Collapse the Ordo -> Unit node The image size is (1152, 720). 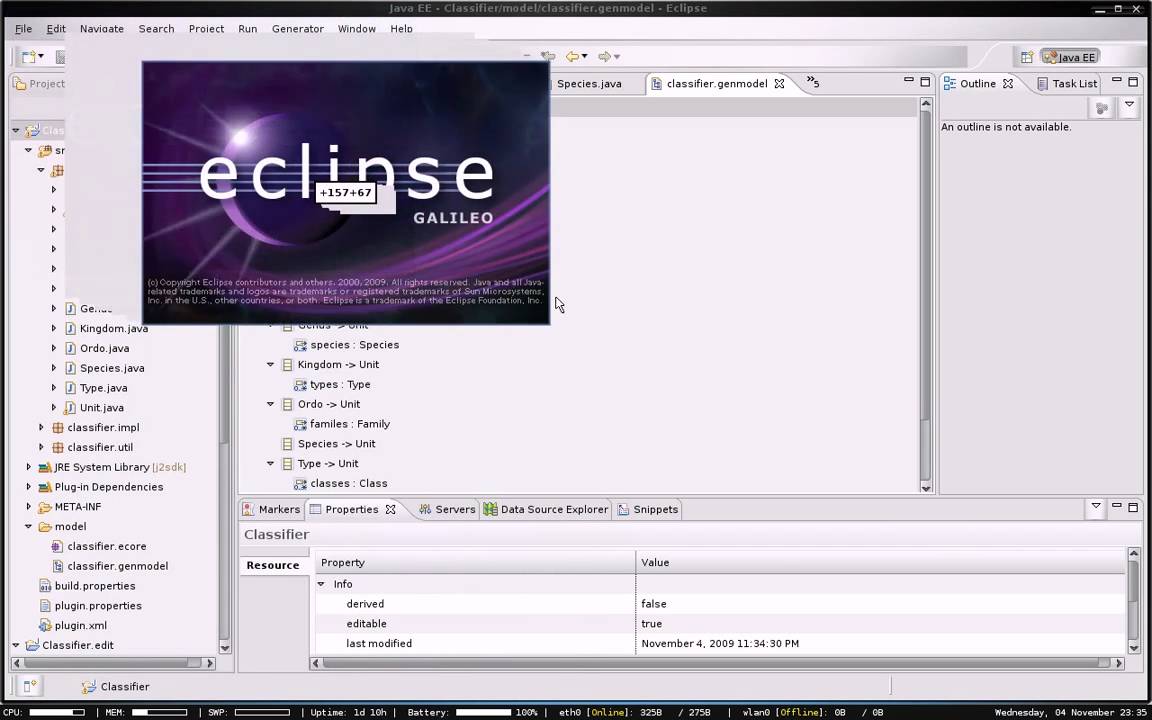[x=270, y=404]
